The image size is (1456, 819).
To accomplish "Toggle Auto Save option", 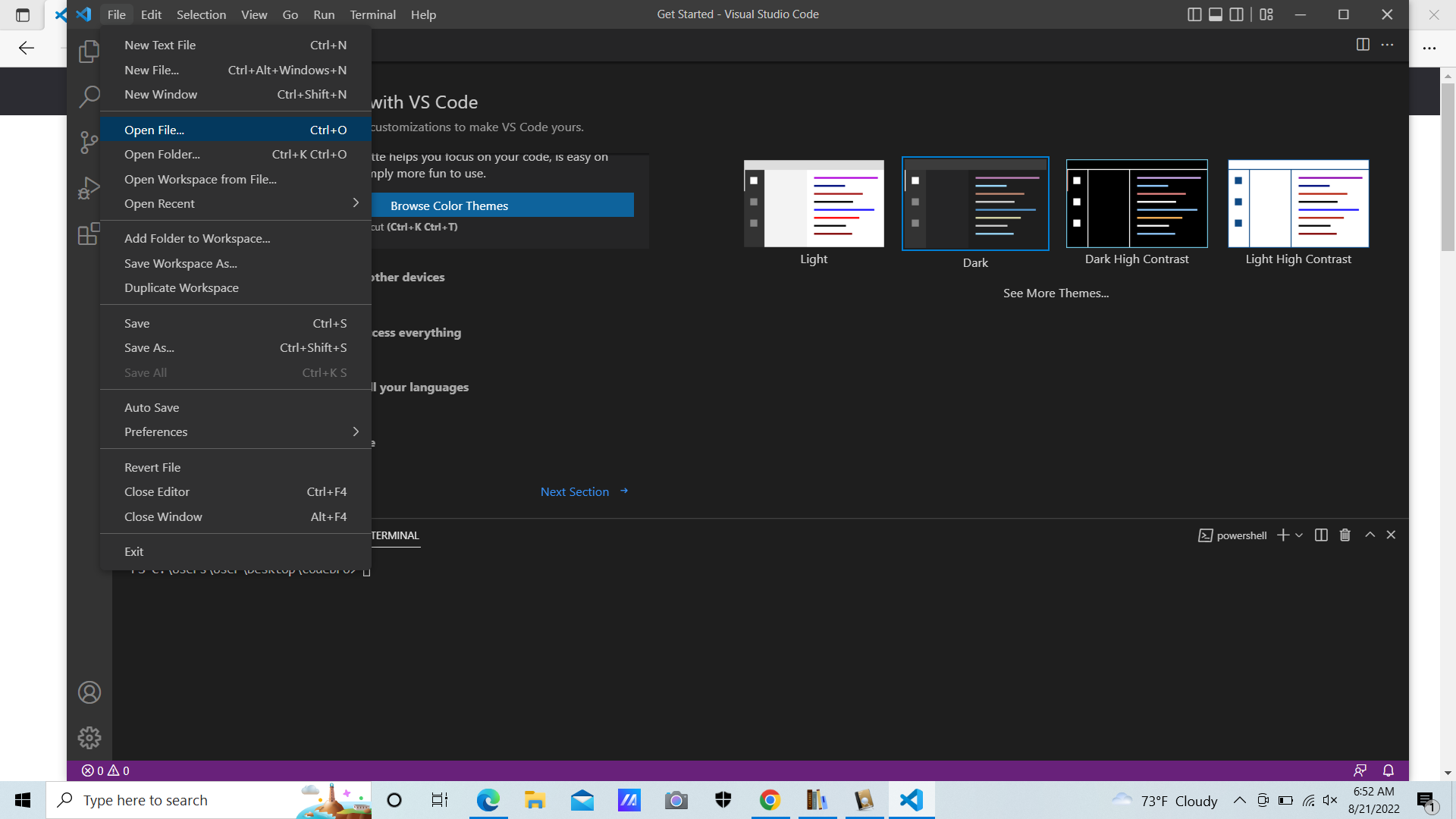I will coord(235,407).
